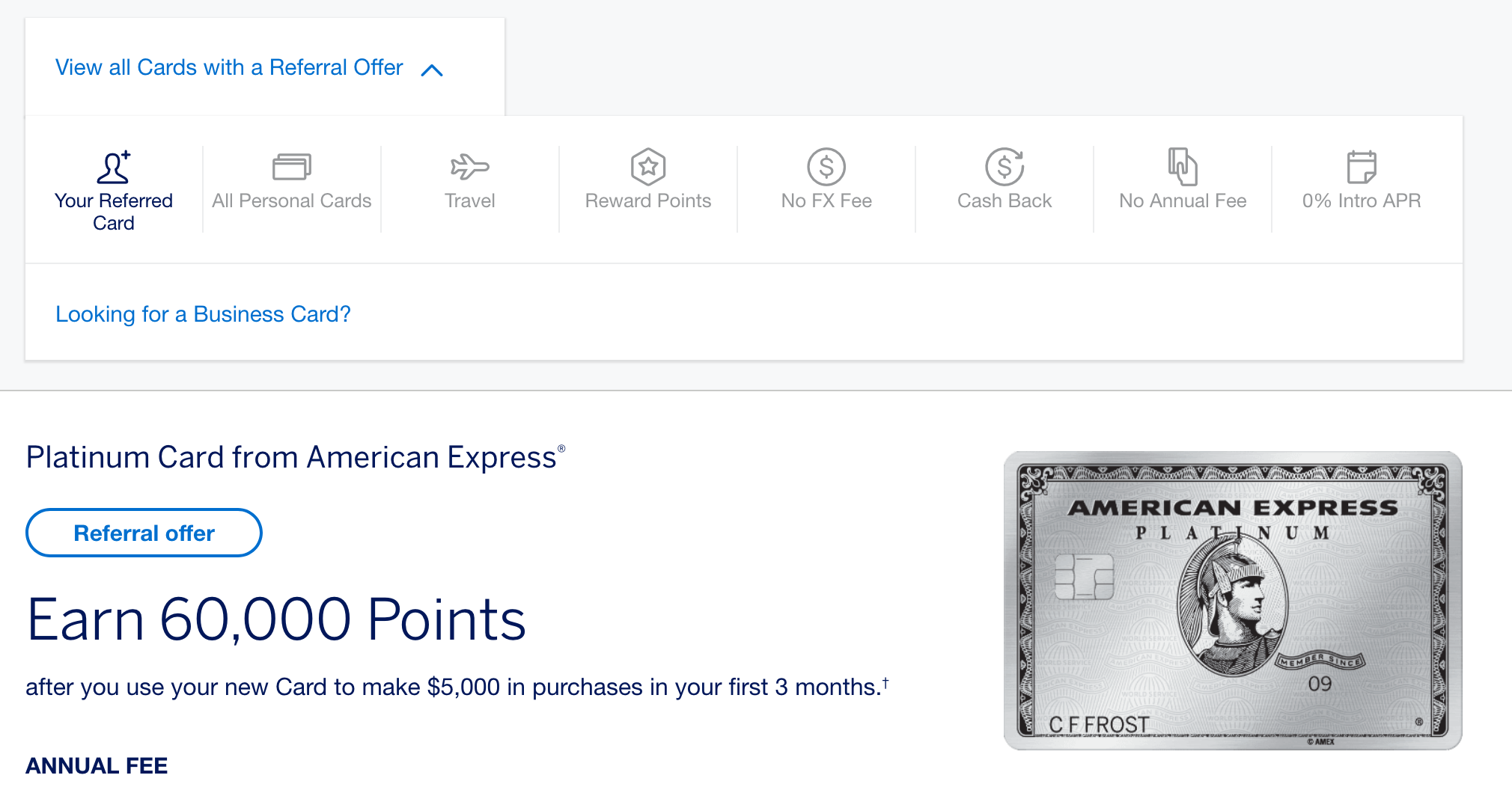The width and height of the screenshot is (1512, 793).
Task: Collapse the View all Cards chevron
Action: [432, 70]
